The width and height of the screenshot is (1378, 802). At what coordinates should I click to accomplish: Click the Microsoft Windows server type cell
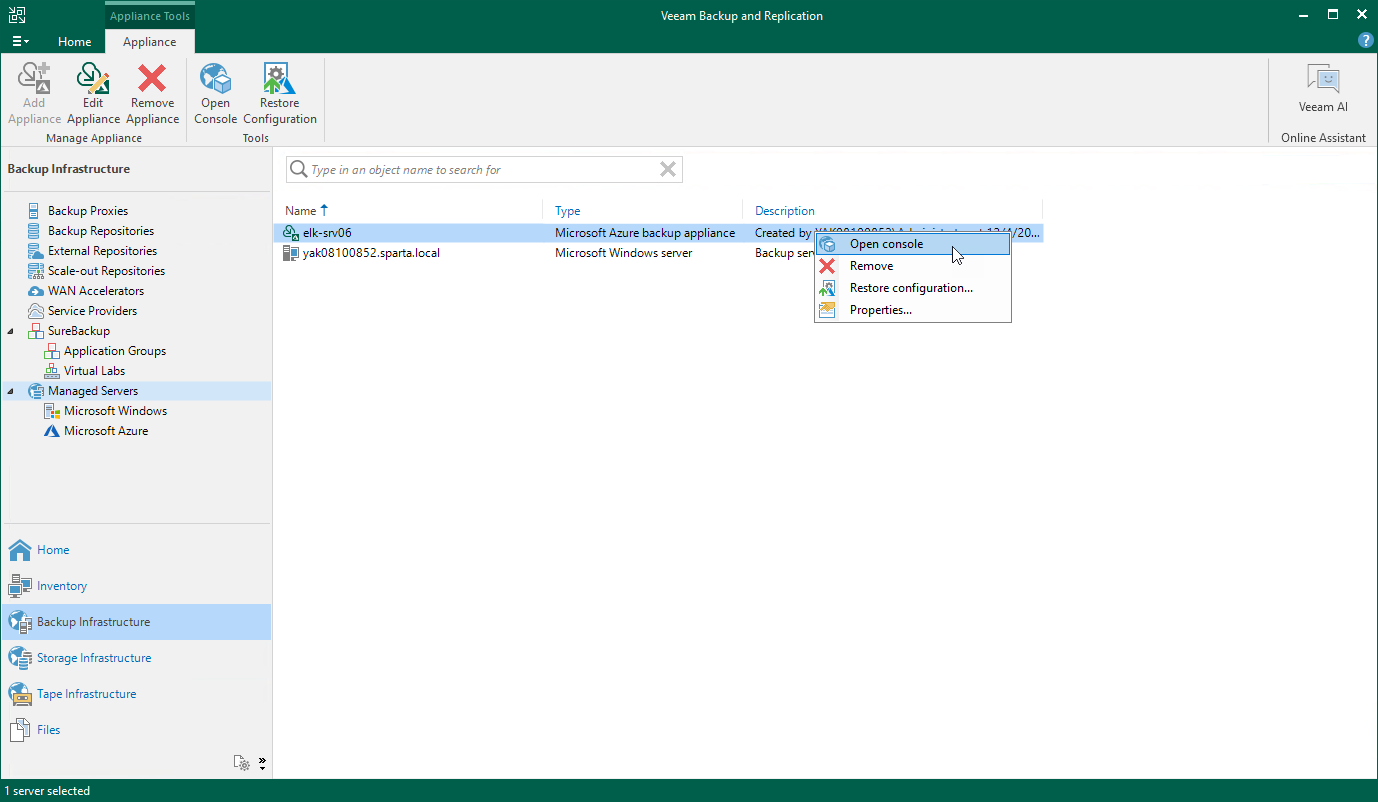(623, 253)
